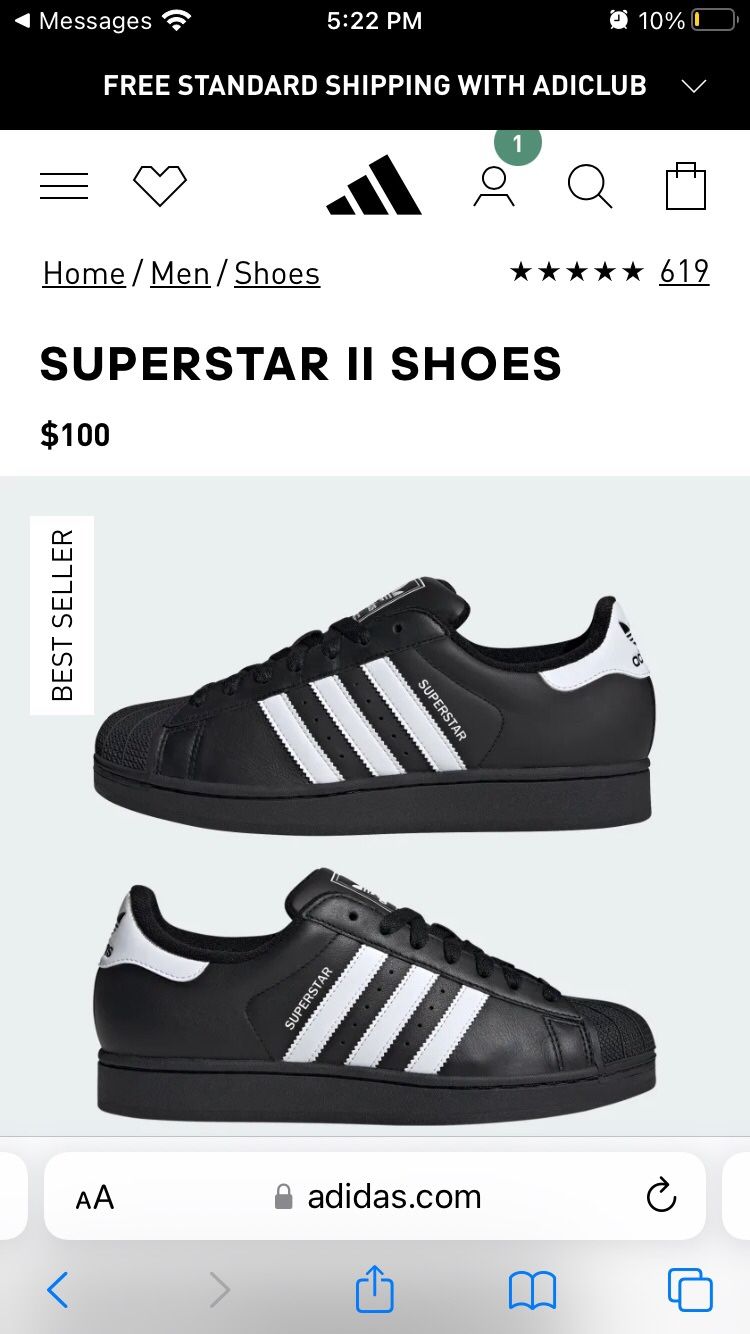Open Safari bookmarks book icon

[x=532, y=1290]
